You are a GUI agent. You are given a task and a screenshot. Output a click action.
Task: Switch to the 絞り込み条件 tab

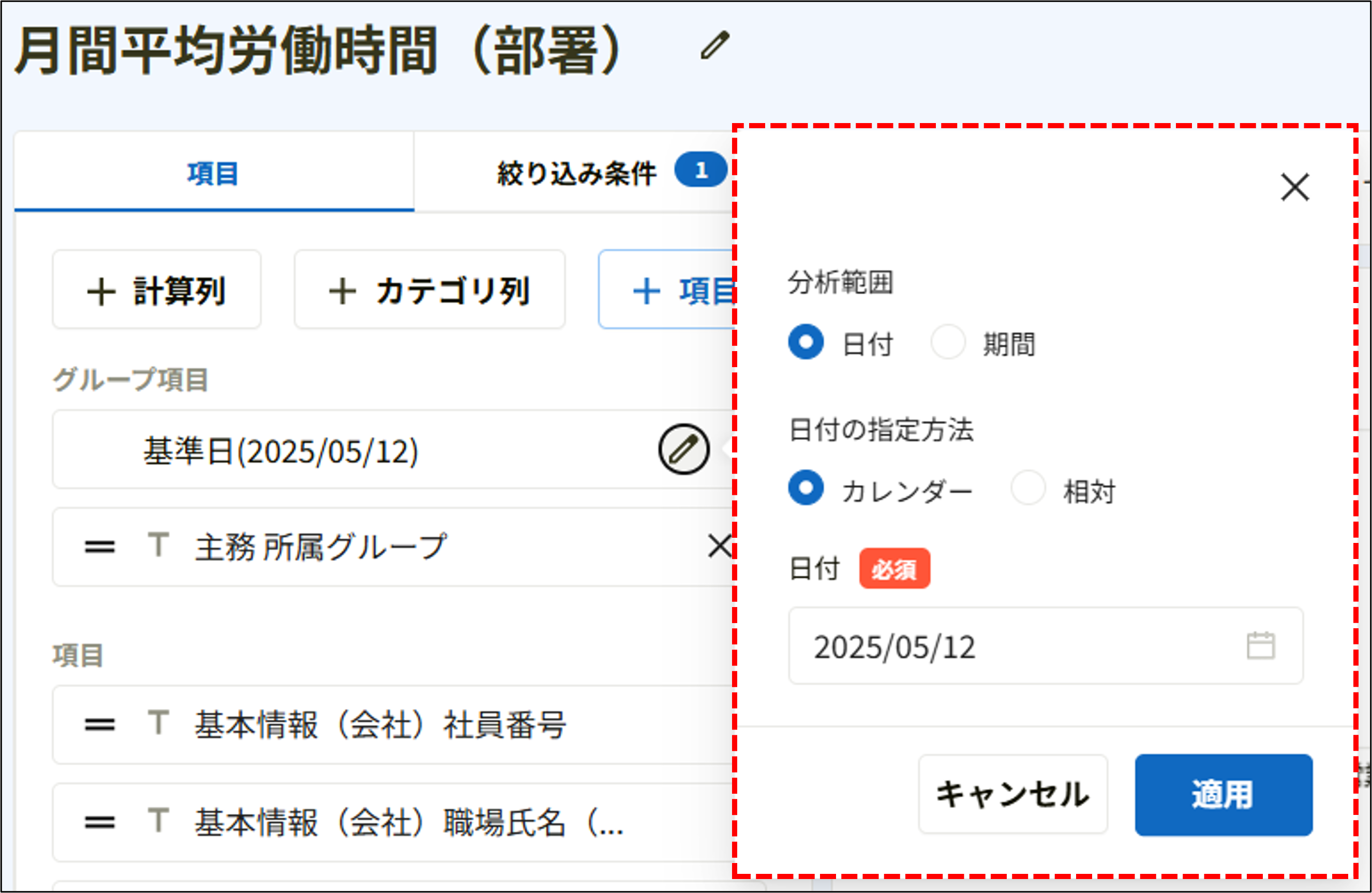coord(576,173)
